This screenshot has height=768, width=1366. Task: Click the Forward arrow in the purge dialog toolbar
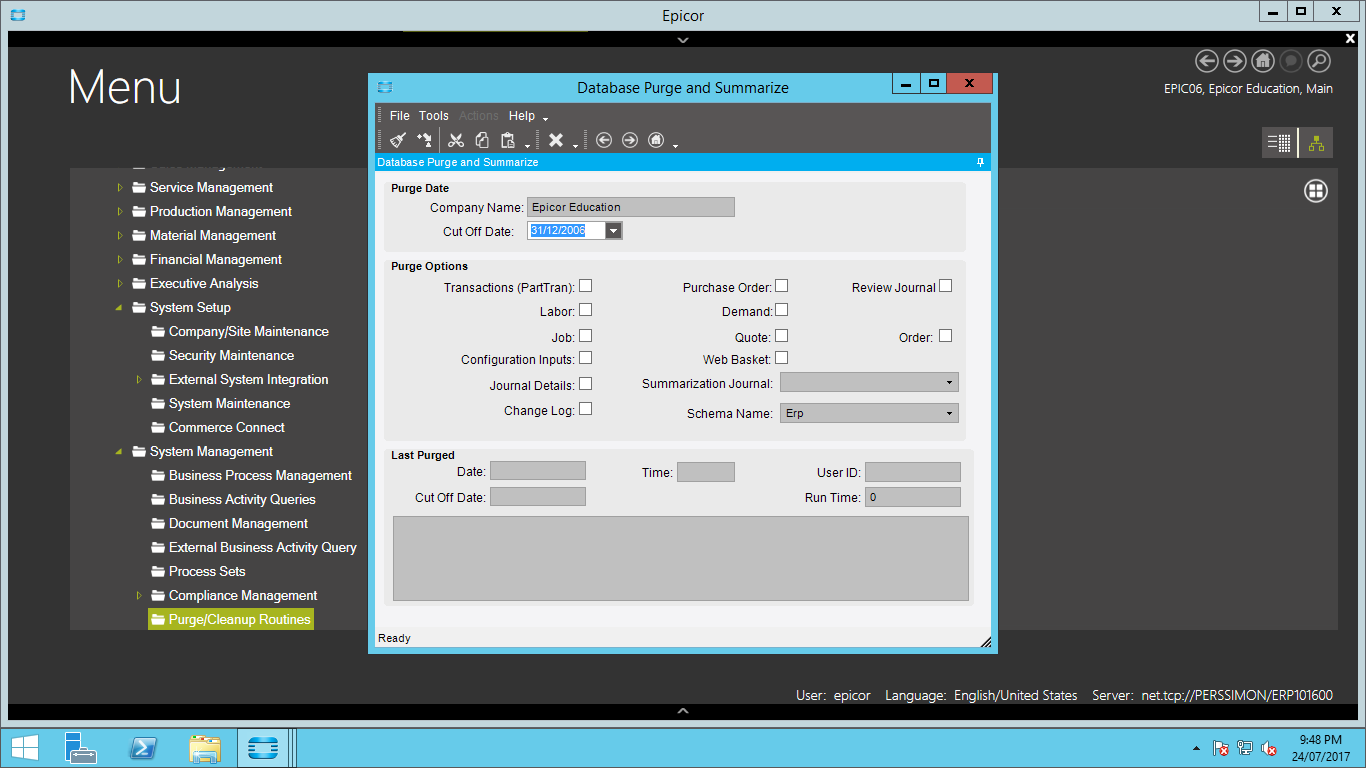click(630, 140)
